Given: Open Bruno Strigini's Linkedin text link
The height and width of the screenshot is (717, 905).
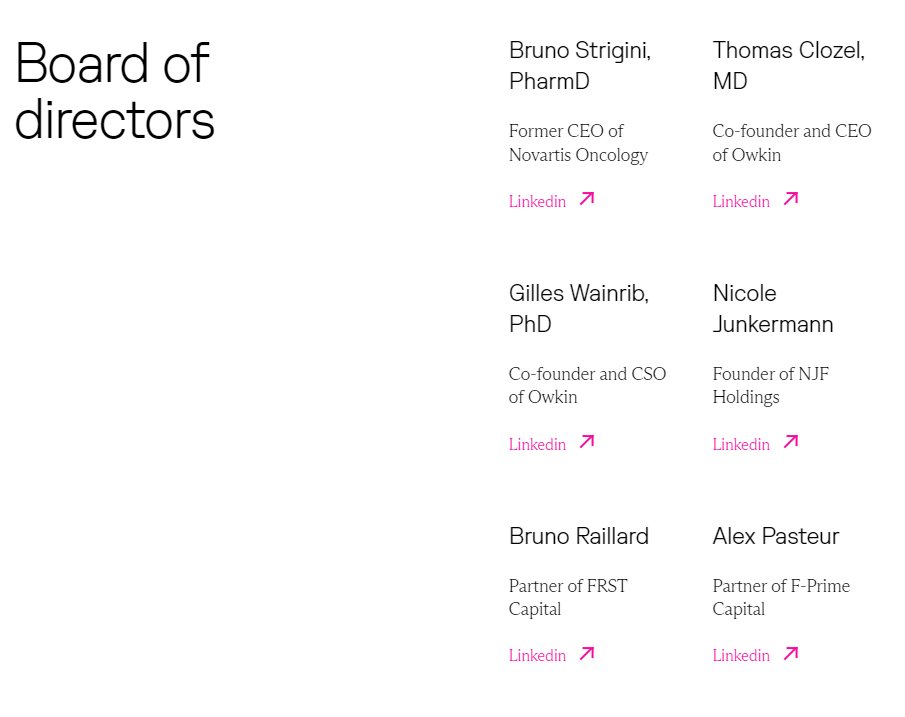Looking at the screenshot, I should (x=537, y=202).
